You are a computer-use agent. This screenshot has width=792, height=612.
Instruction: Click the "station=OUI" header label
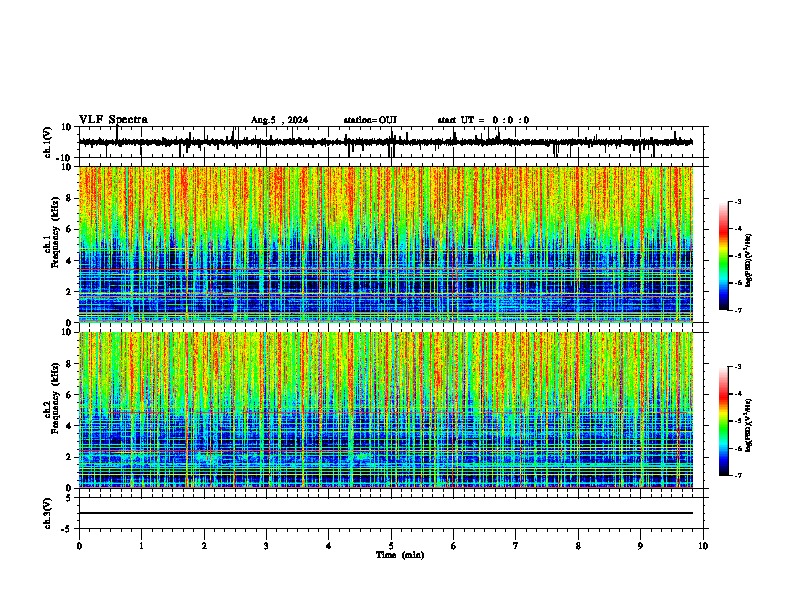[370, 120]
